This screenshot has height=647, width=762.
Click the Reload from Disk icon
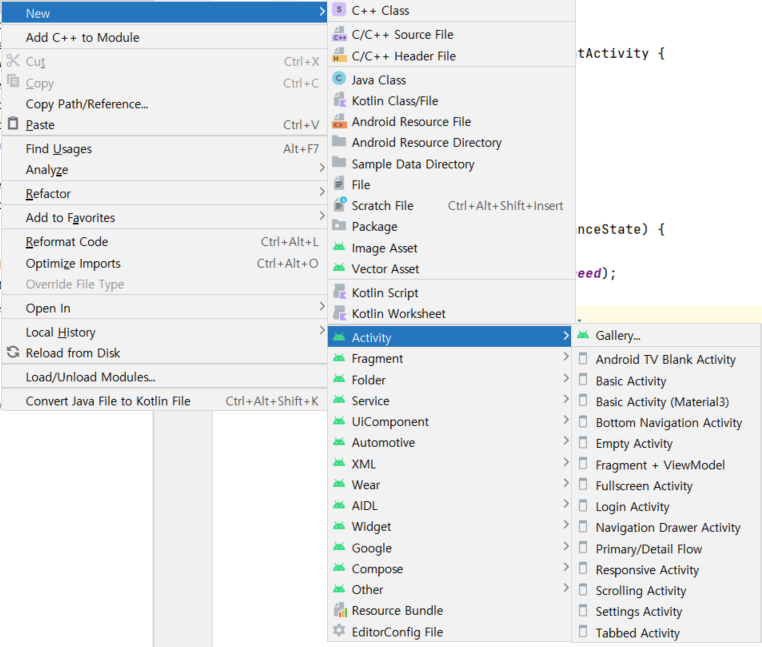click(x=13, y=352)
